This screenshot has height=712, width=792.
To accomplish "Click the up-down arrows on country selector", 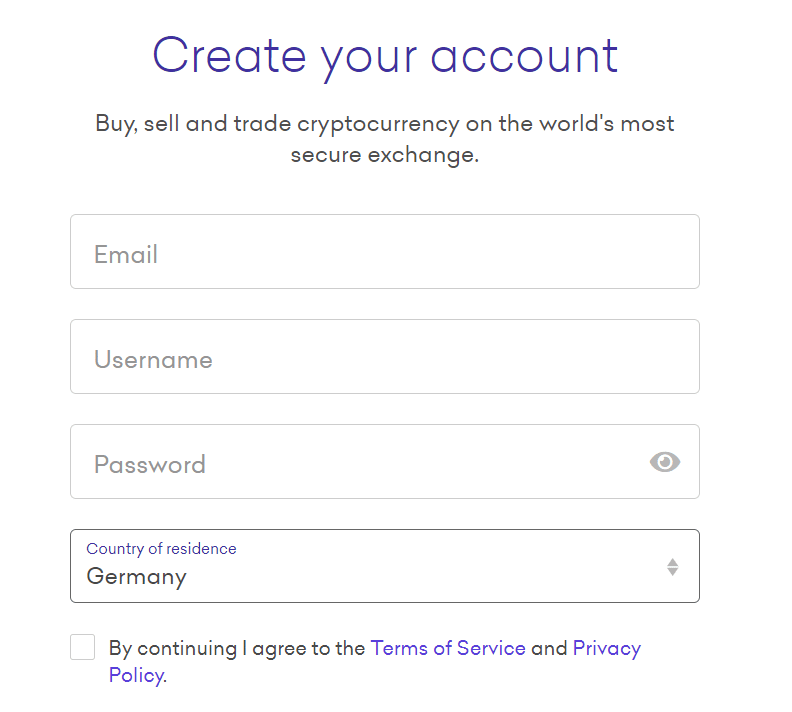I will 672,567.
